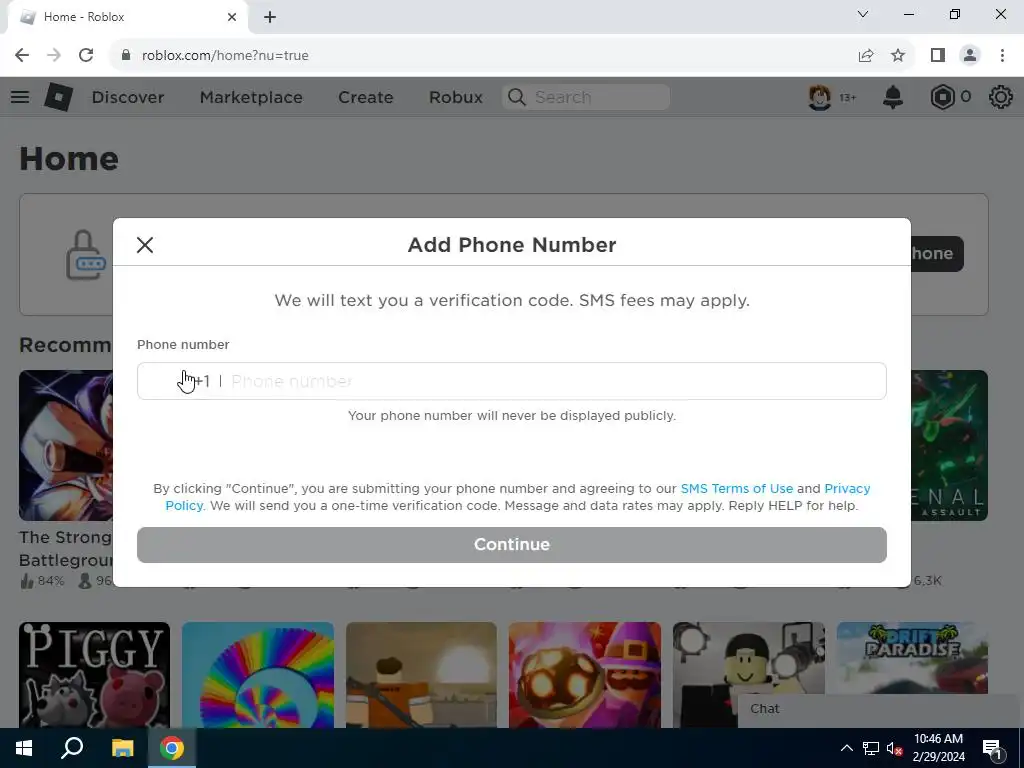Close the Add Phone Number dialog
This screenshot has width=1024, height=768.
click(145, 245)
